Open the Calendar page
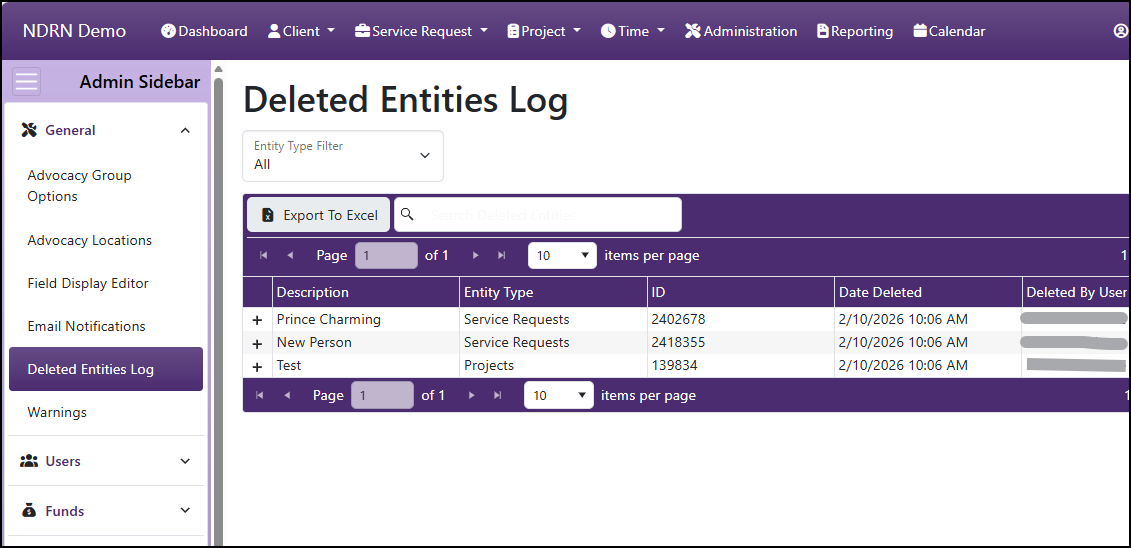The height and width of the screenshot is (548, 1131). [949, 31]
